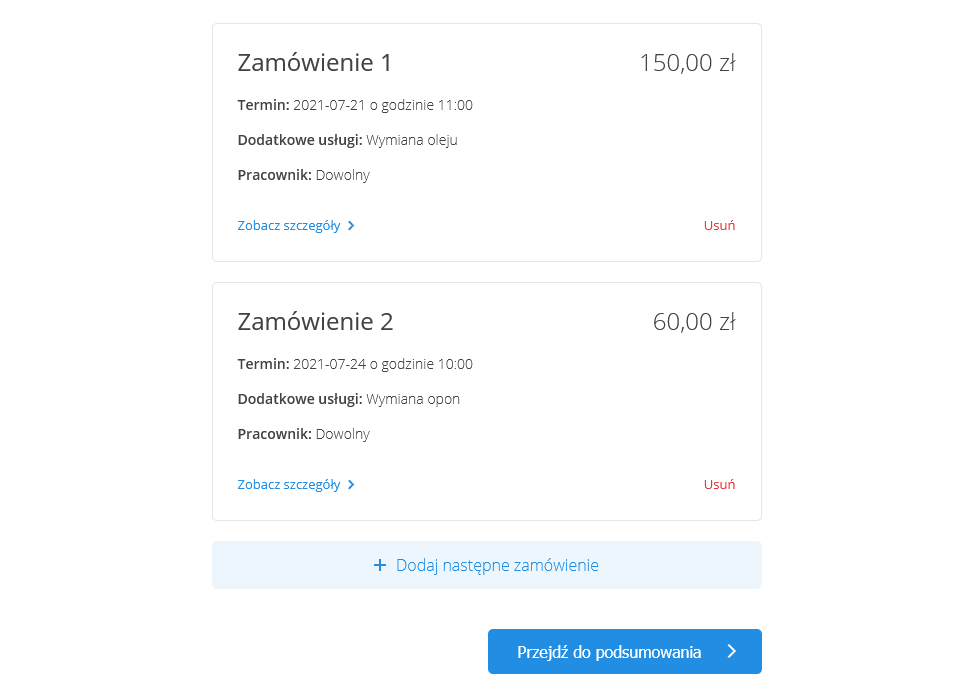This screenshot has width=970, height=700.
Task: Click the date 2021-07-24 o godzinie 10:00
Action: coord(383,364)
